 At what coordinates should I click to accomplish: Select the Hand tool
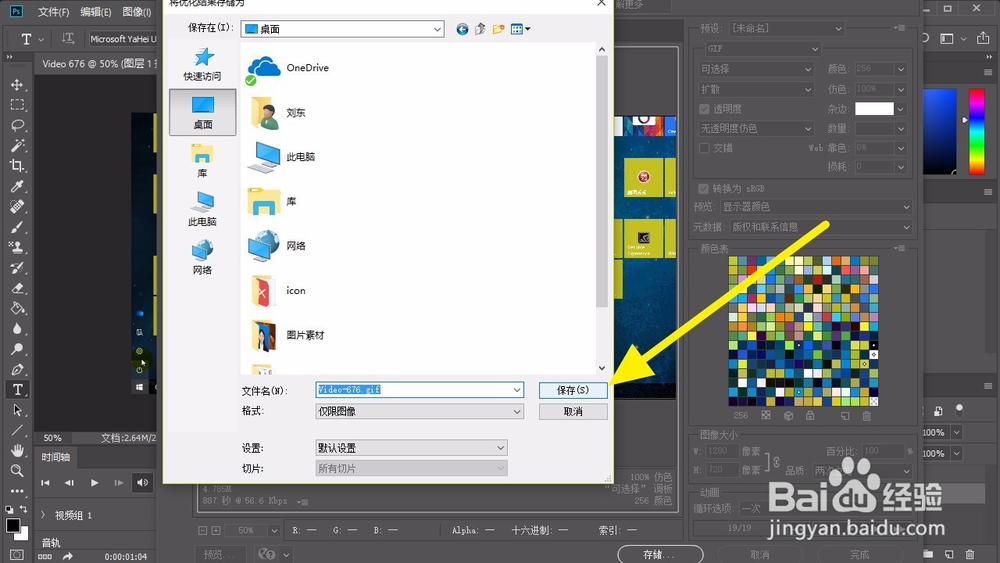[17, 450]
